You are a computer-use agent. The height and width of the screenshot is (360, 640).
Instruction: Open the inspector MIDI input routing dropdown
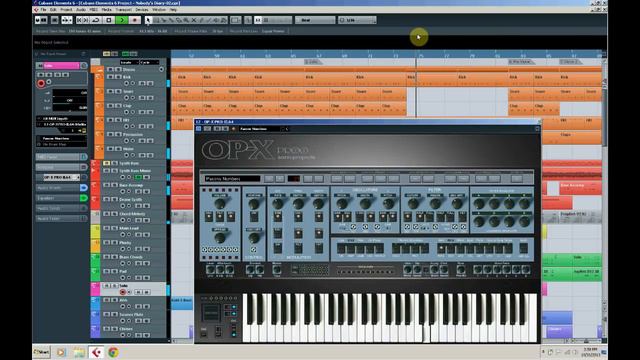click(61, 119)
